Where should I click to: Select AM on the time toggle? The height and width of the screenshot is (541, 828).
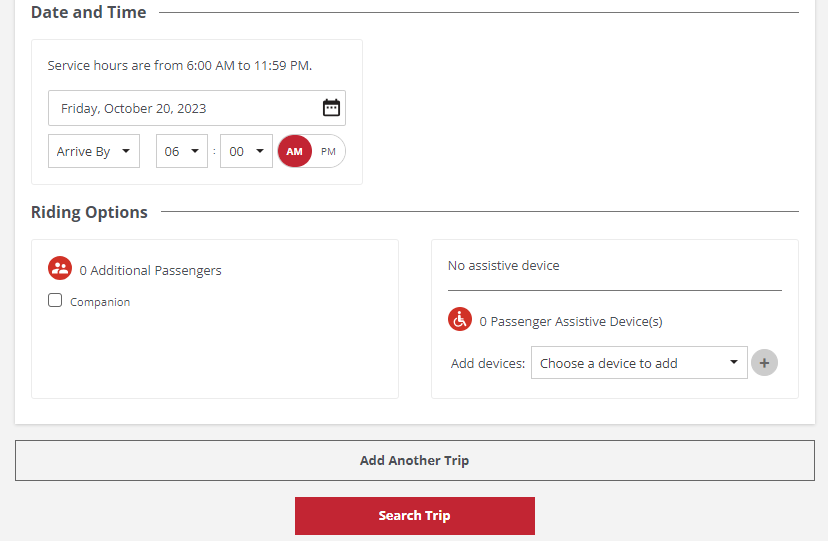[295, 151]
